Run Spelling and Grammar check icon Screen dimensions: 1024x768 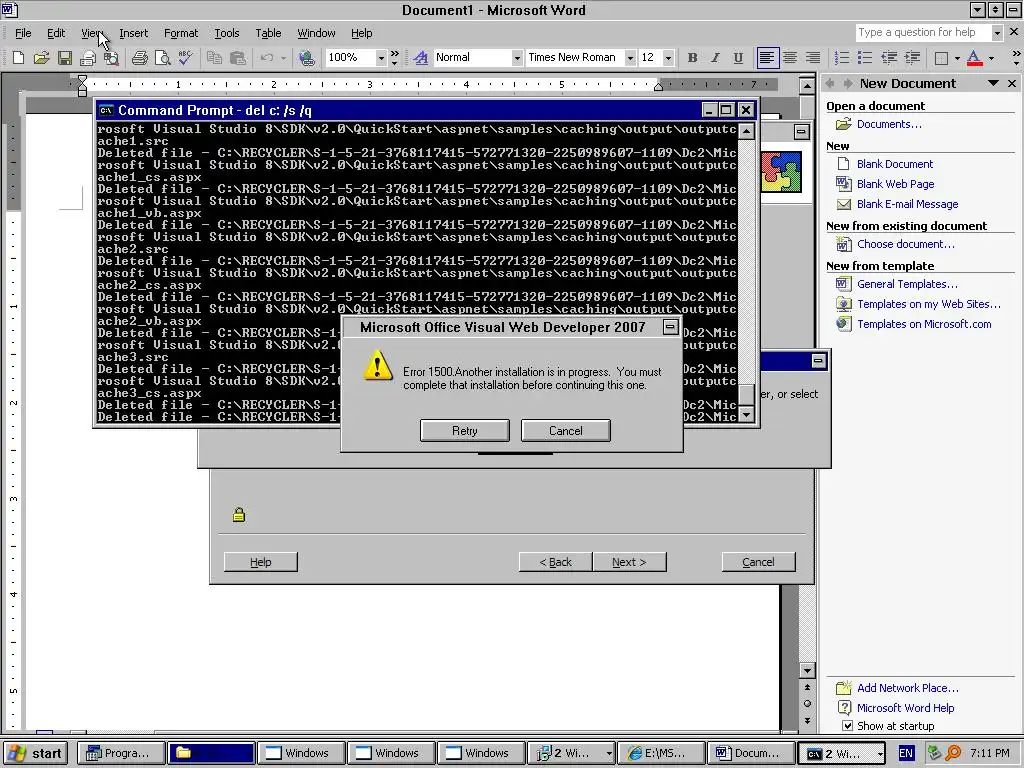(185, 58)
